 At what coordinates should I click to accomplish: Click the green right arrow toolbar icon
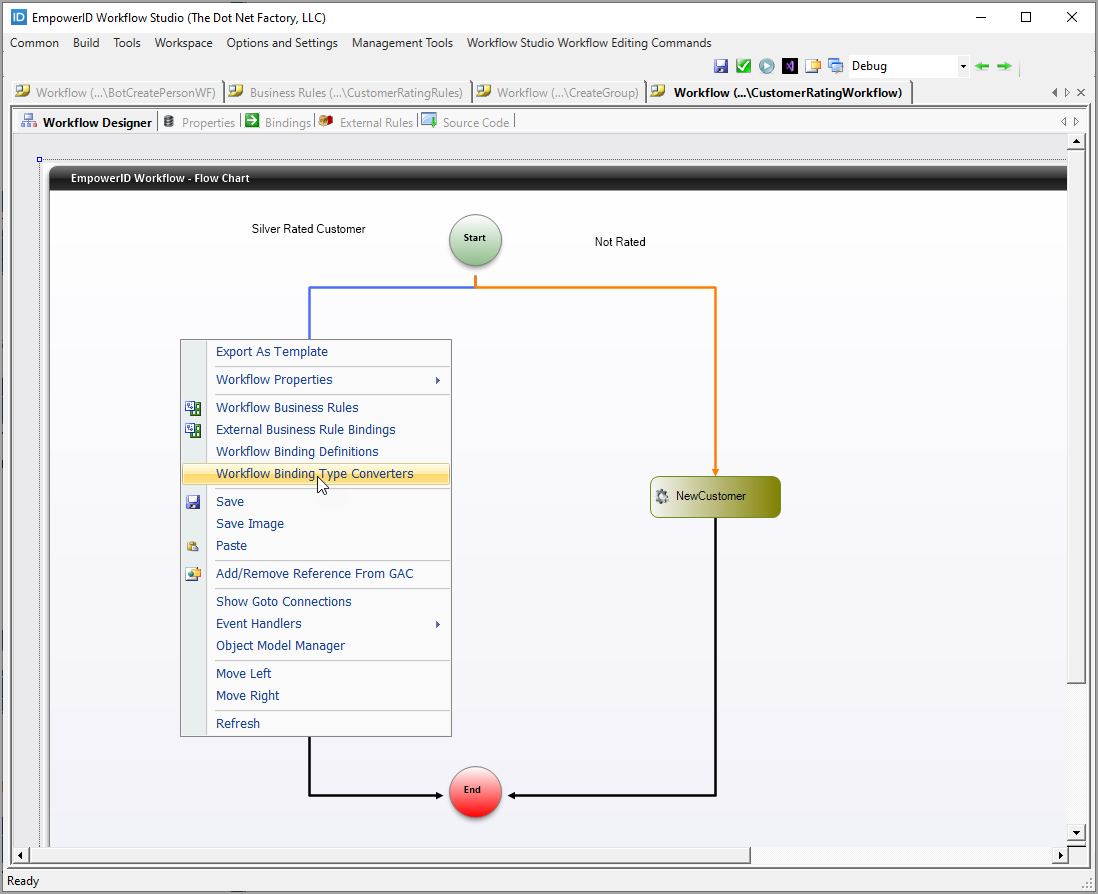(1004, 66)
